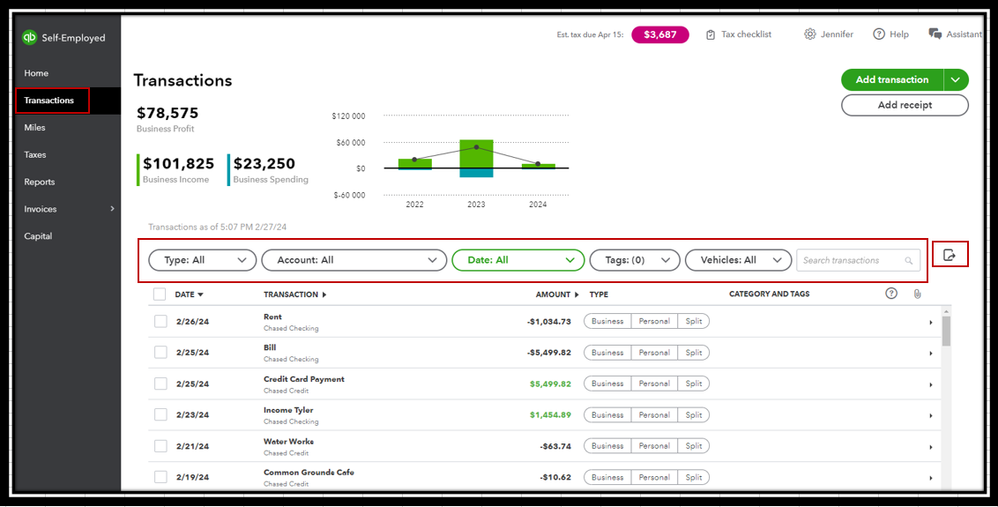Check the Credit Card Payment checkbox
The height and width of the screenshot is (507, 998).
pos(160,384)
